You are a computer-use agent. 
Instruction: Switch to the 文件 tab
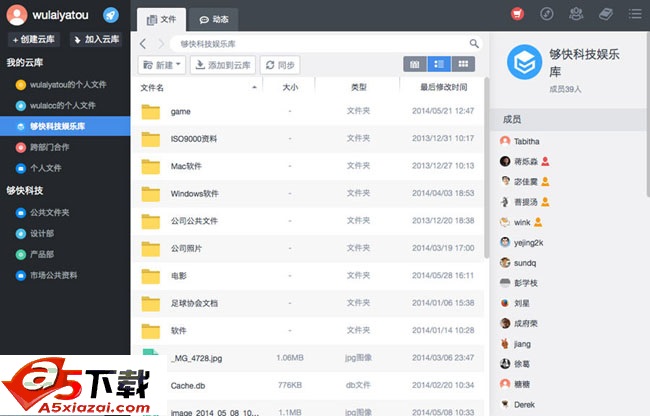click(161, 19)
